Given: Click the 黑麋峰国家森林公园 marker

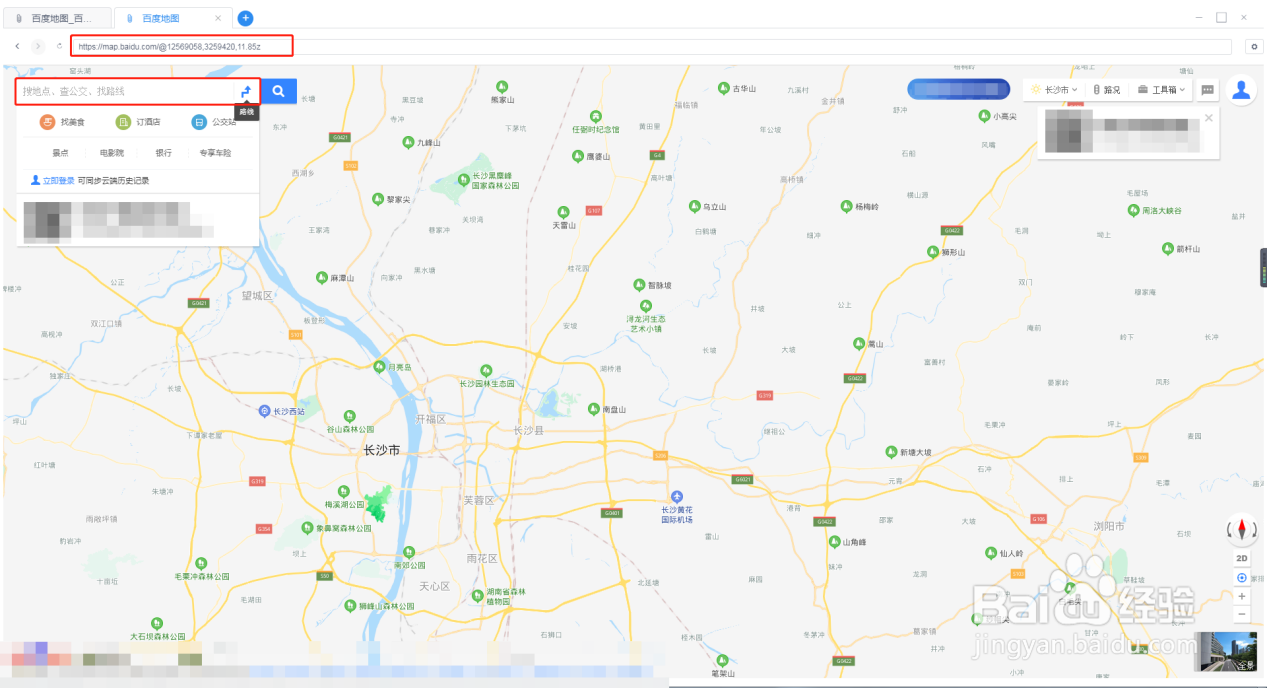Looking at the screenshot, I should 462,179.
